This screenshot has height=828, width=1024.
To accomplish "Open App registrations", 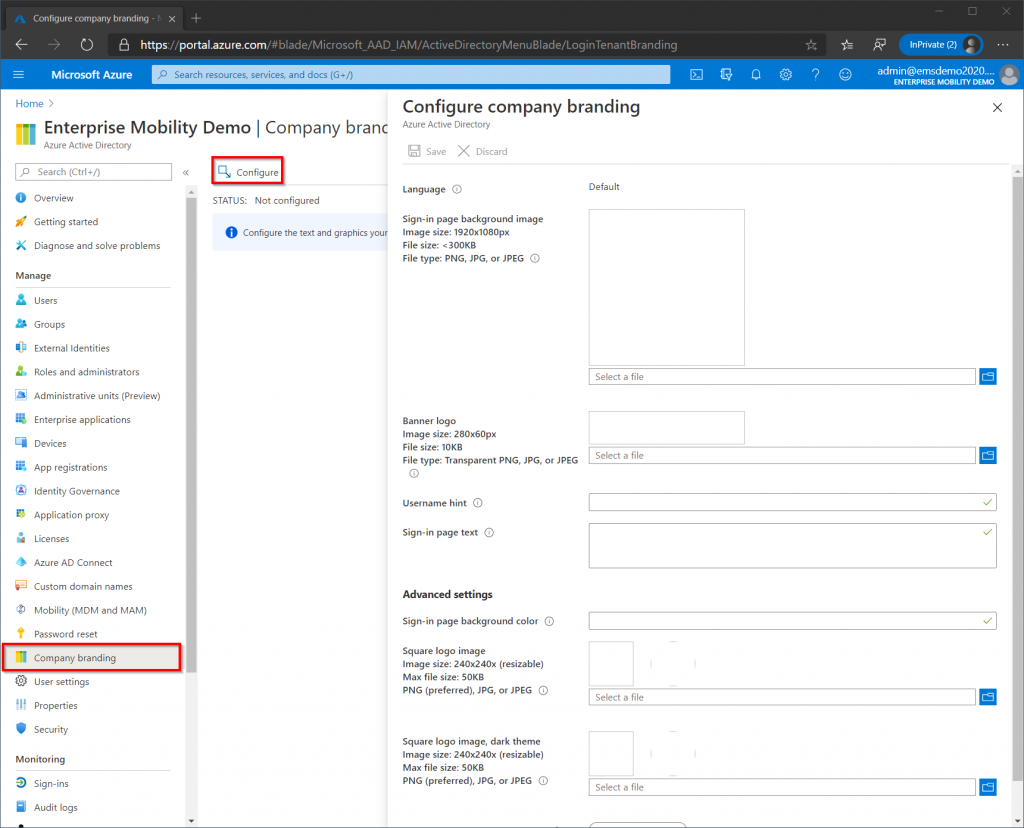I will (x=71, y=468).
